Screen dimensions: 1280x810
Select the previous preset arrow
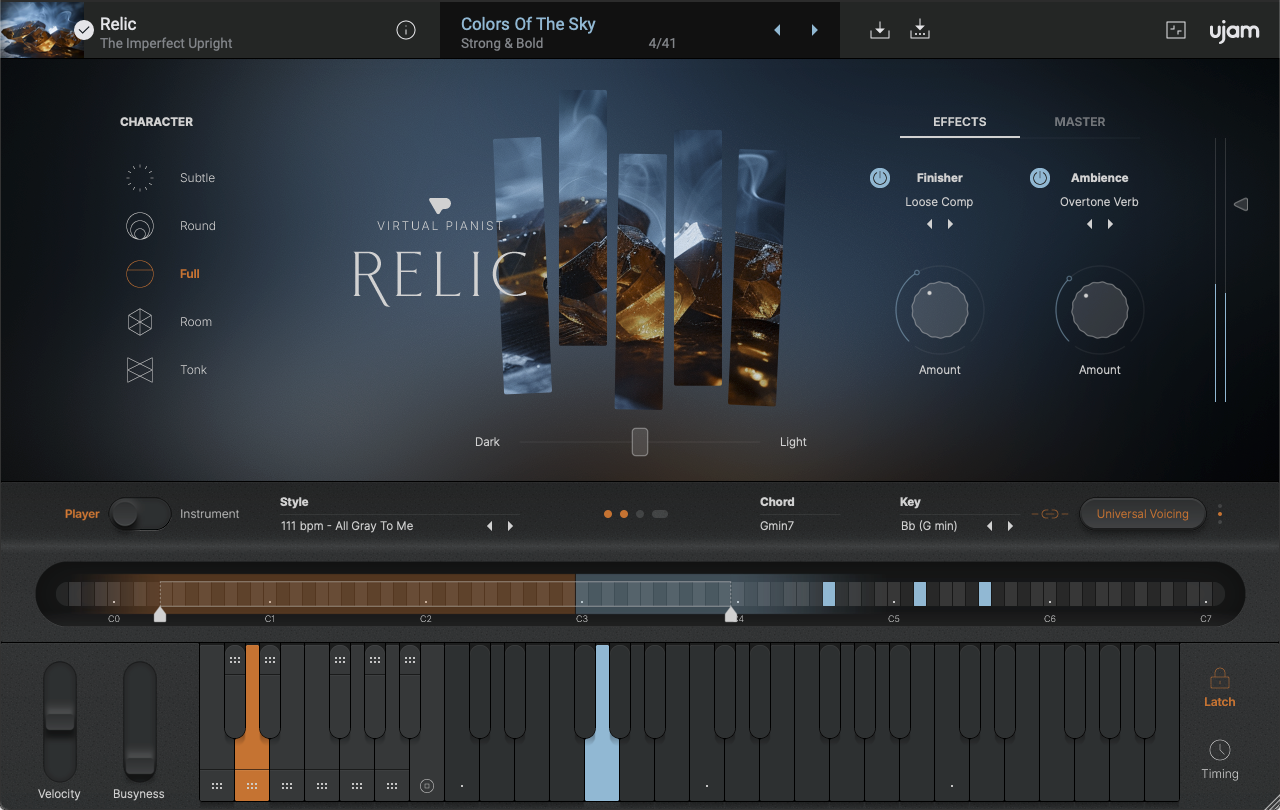tap(777, 30)
